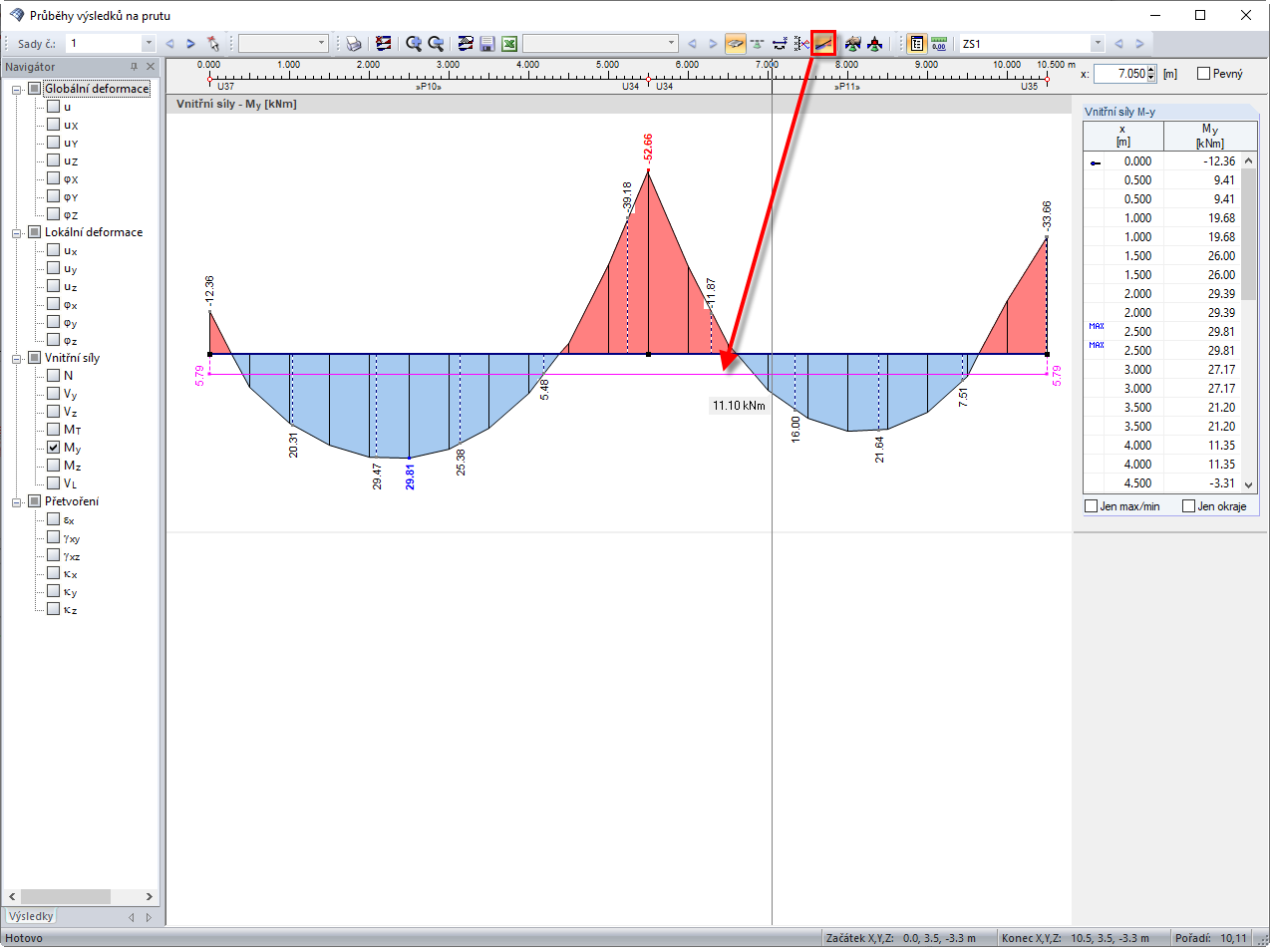Screen dimensions: 1270x952
Task: Click the left view model icon
Action: click(852, 44)
